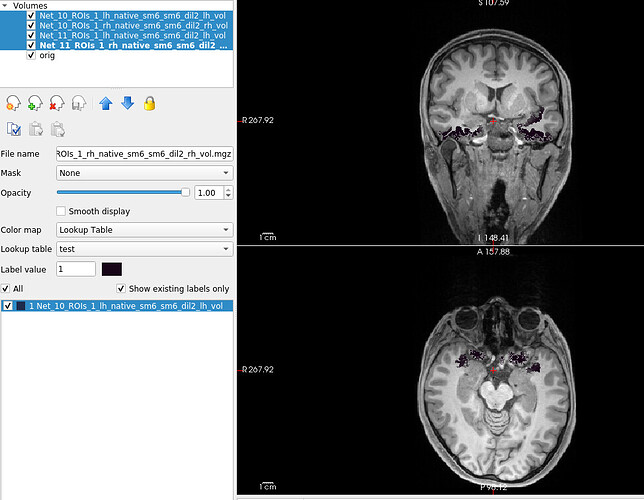
Task: Click red crosshair cursor in coronal view
Action: 493,121
